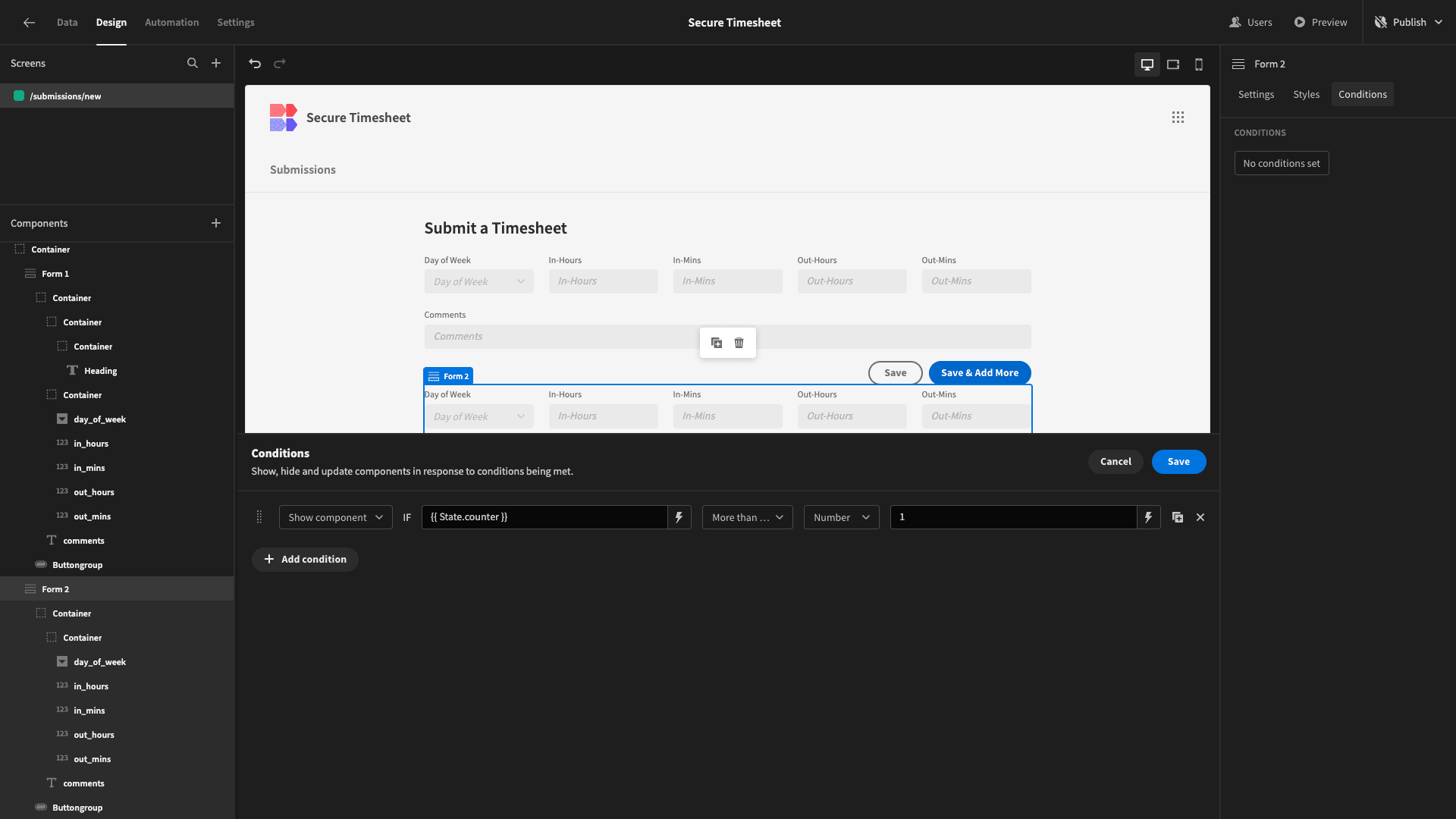Image resolution: width=1456 pixels, height=819 pixels.
Task: Switch to the desktop preview icon
Action: (x=1147, y=64)
